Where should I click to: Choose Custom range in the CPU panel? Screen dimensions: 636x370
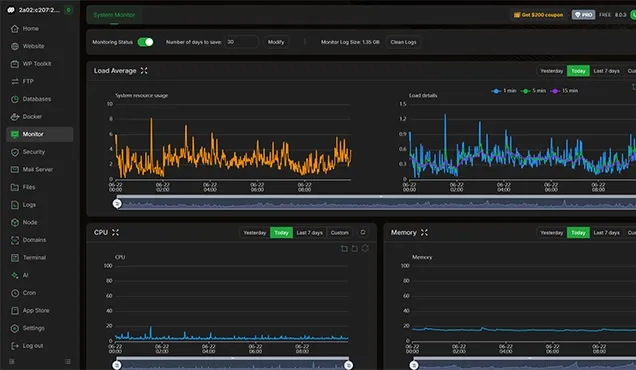[x=339, y=233]
